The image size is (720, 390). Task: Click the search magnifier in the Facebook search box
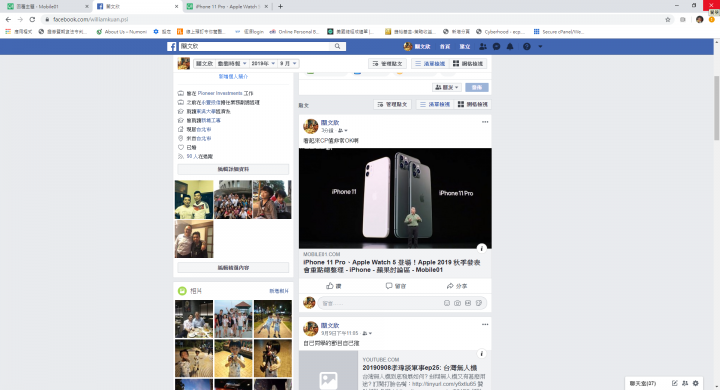(x=338, y=46)
